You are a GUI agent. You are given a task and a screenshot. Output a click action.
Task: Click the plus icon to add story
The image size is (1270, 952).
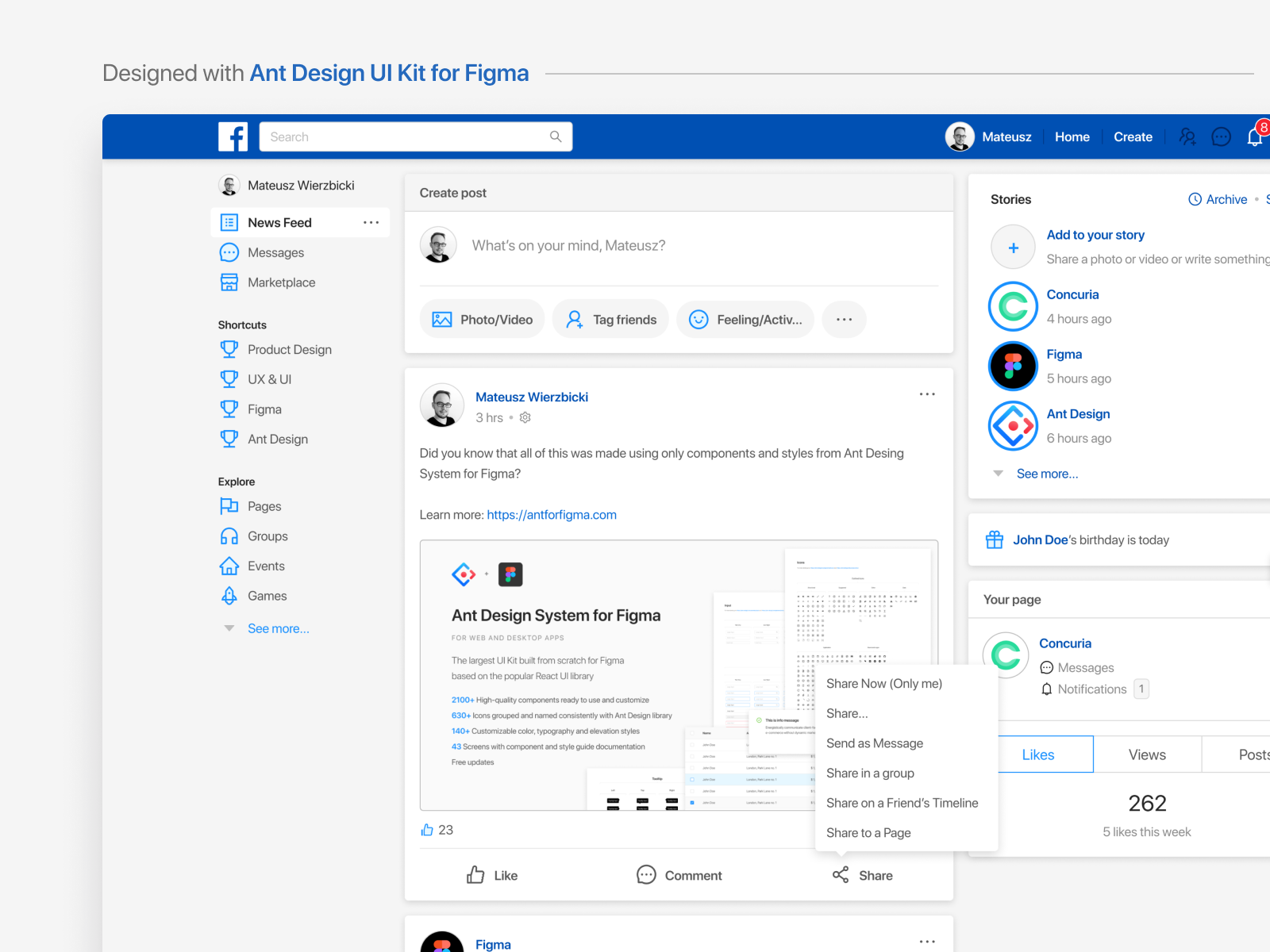[1014, 248]
